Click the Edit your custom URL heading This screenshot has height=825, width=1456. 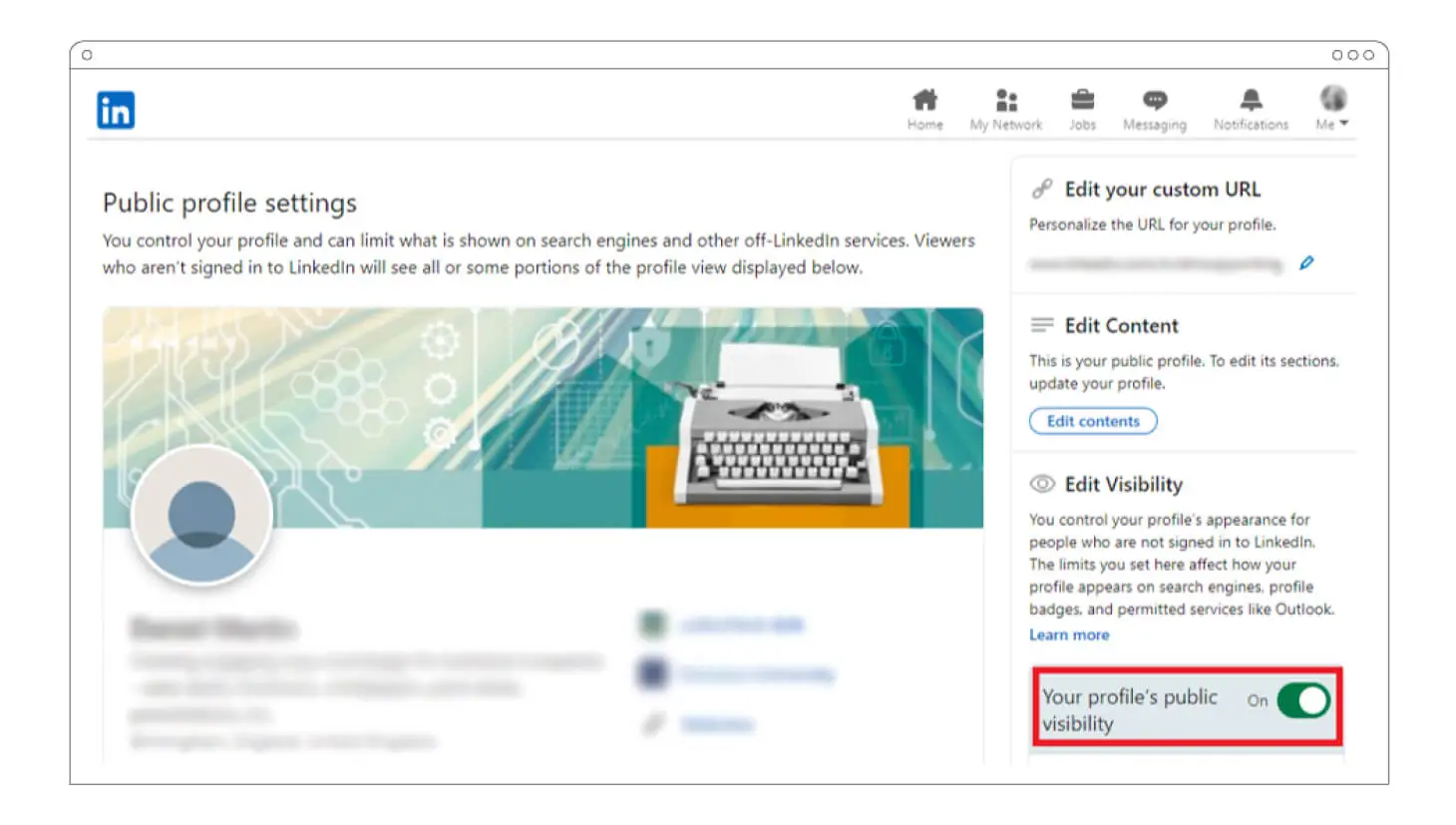coord(1162,190)
